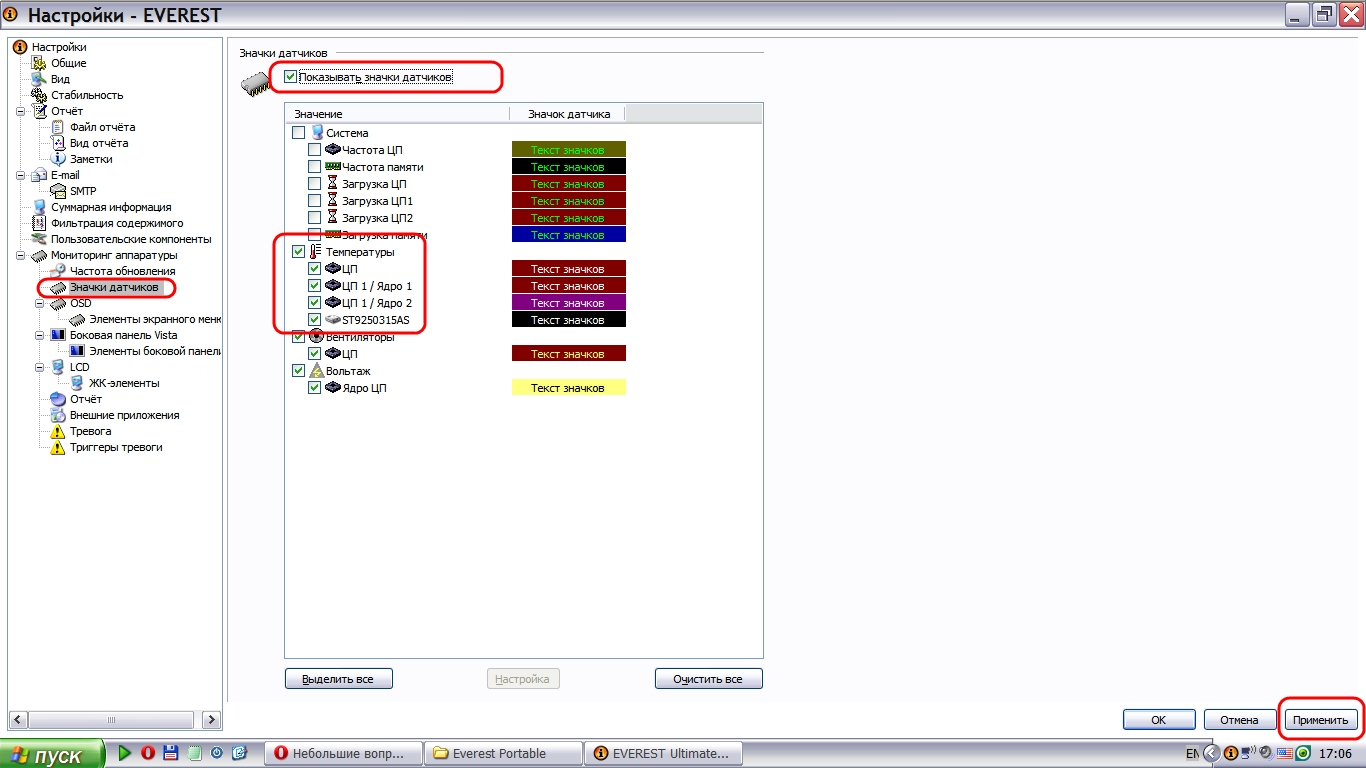
Task: Collapse the LCD tree node
Action: coord(39,367)
